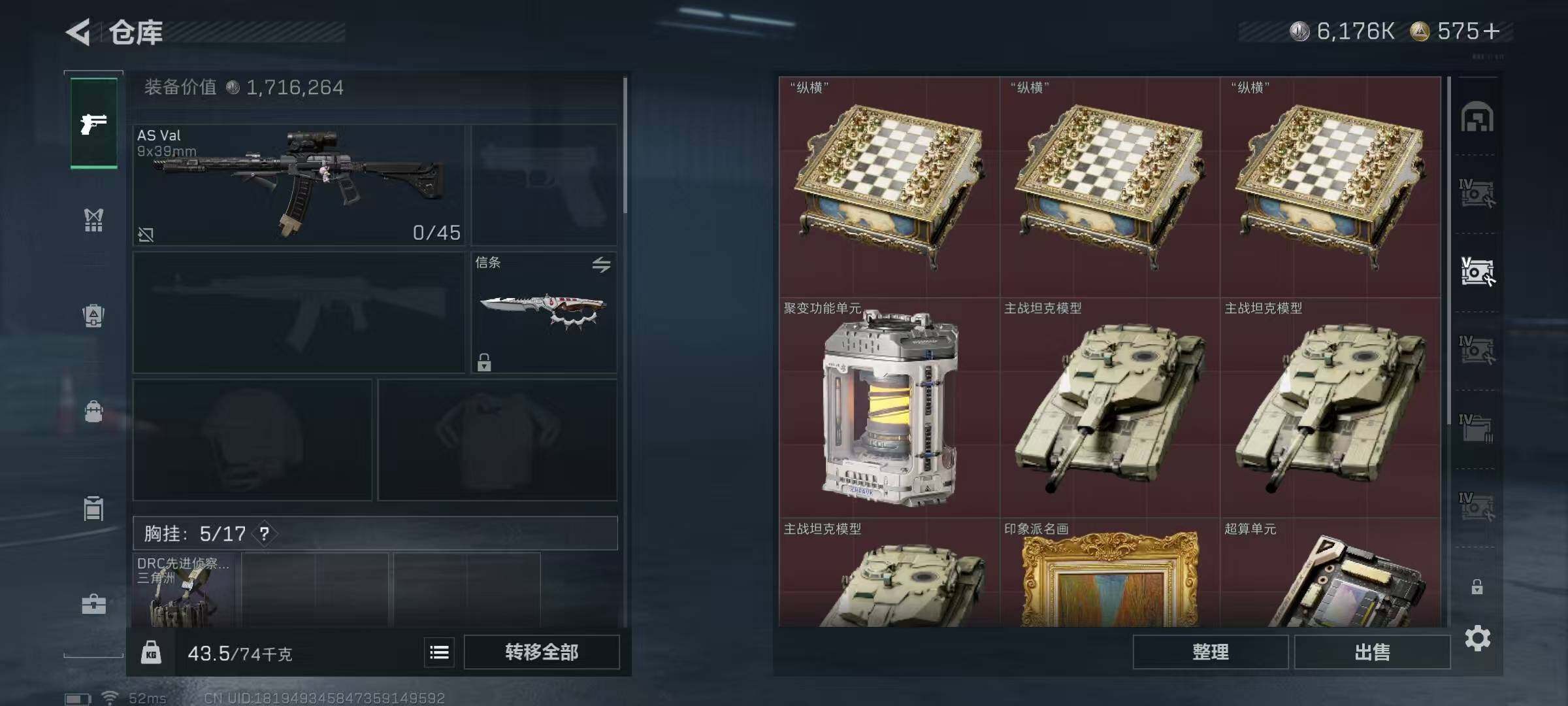Click the 出售 sell button
This screenshot has width=1568, height=706.
click(x=1372, y=652)
